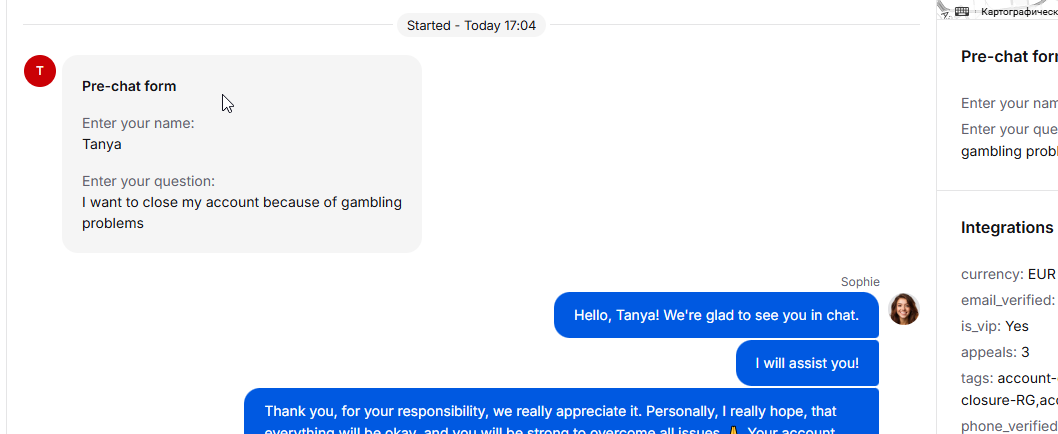Open the sidebar "Pre-chat form" section header
The height and width of the screenshot is (434, 1058).
click(1009, 57)
